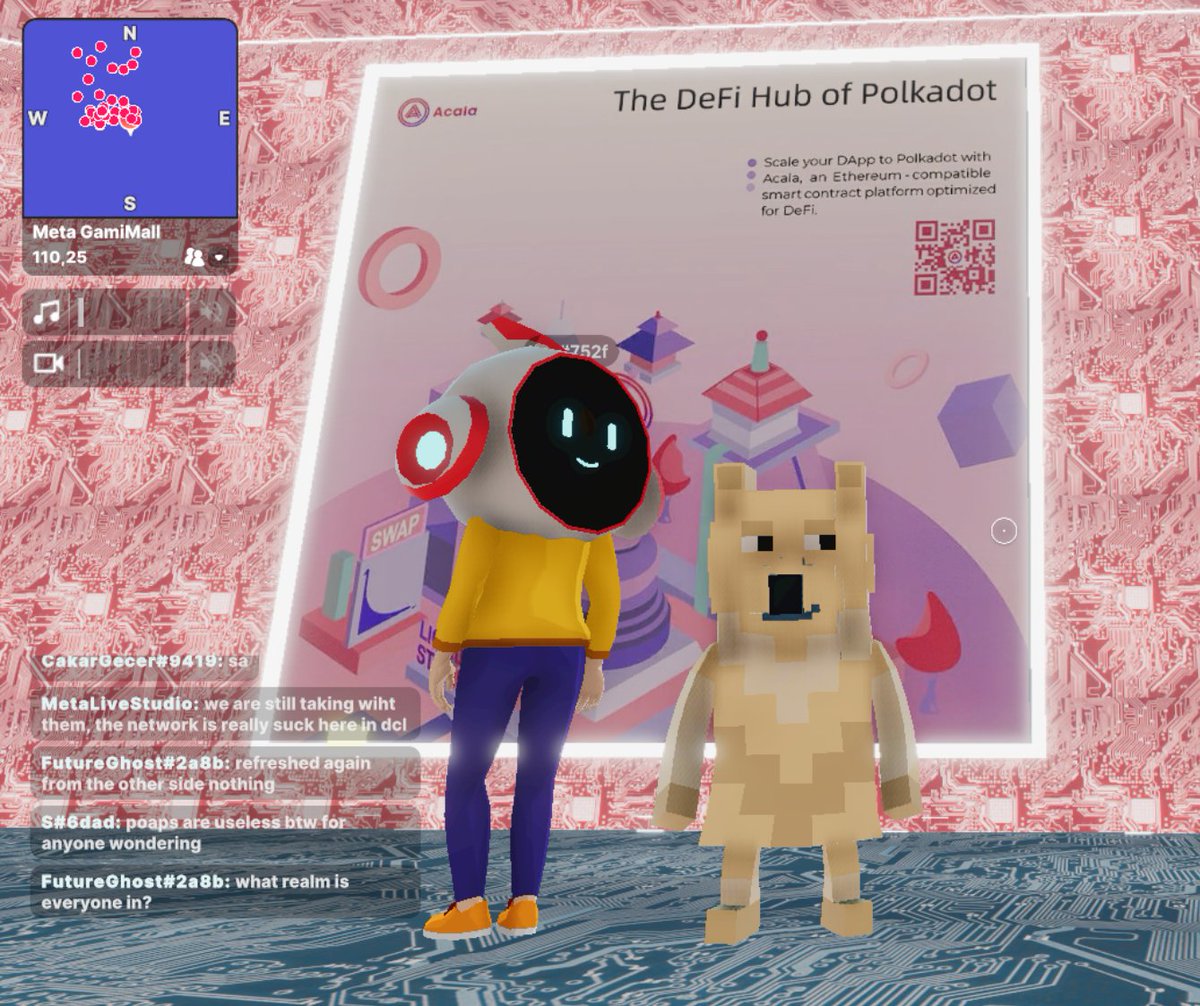Click the N compass marker on the minimap
1200x1006 pixels.
click(x=130, y=34)
